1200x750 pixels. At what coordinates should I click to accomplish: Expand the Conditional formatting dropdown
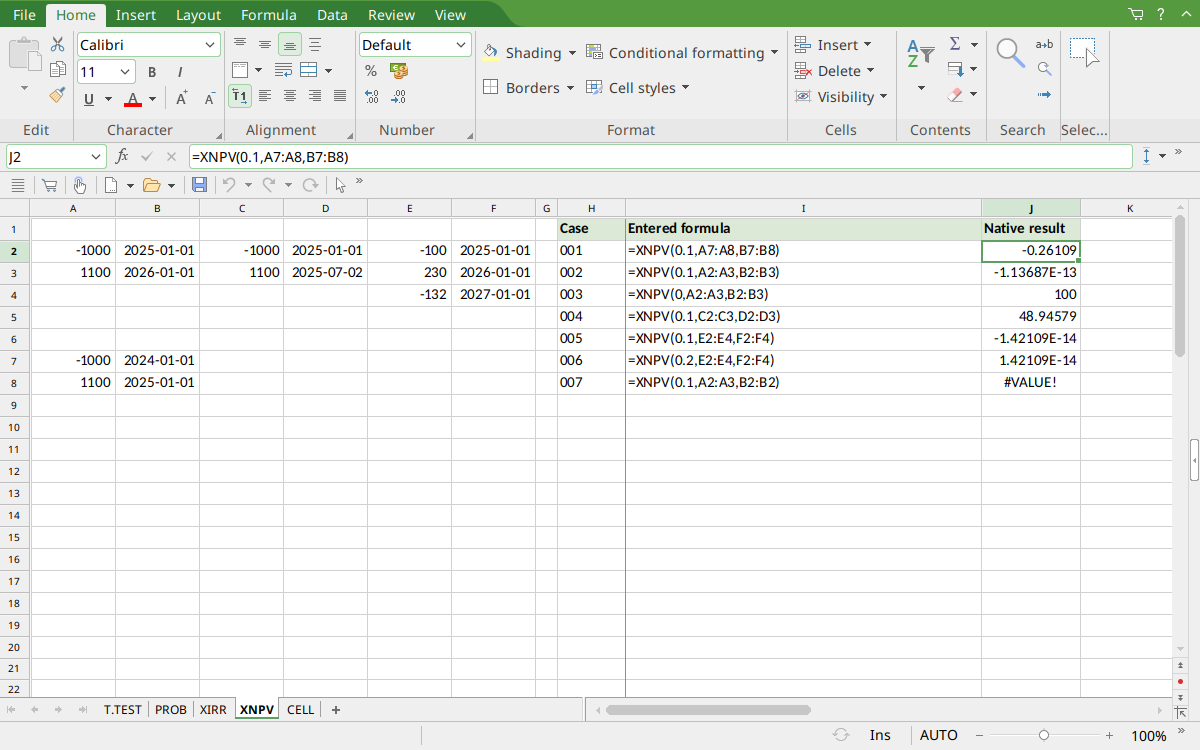tap(774, 53)
